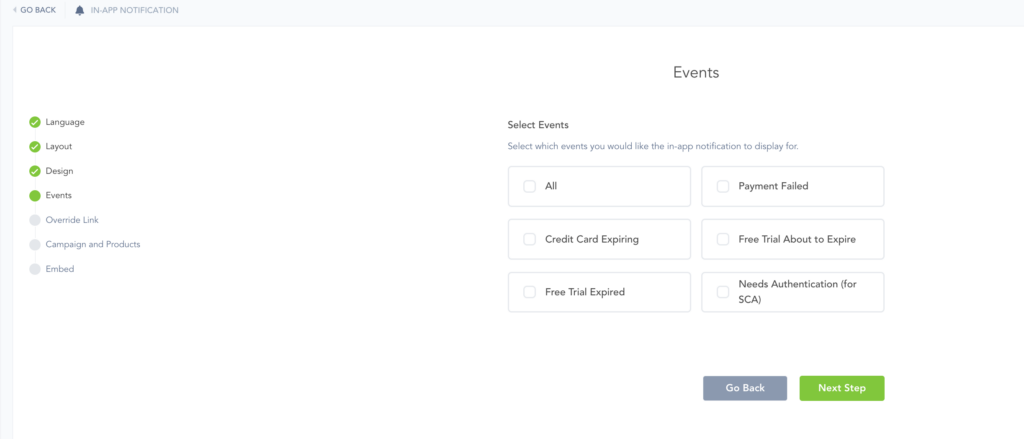Select Free Trial About to Expire checkbox
1024x439 pixels.
pyautogui.click(x=723, y=239)
